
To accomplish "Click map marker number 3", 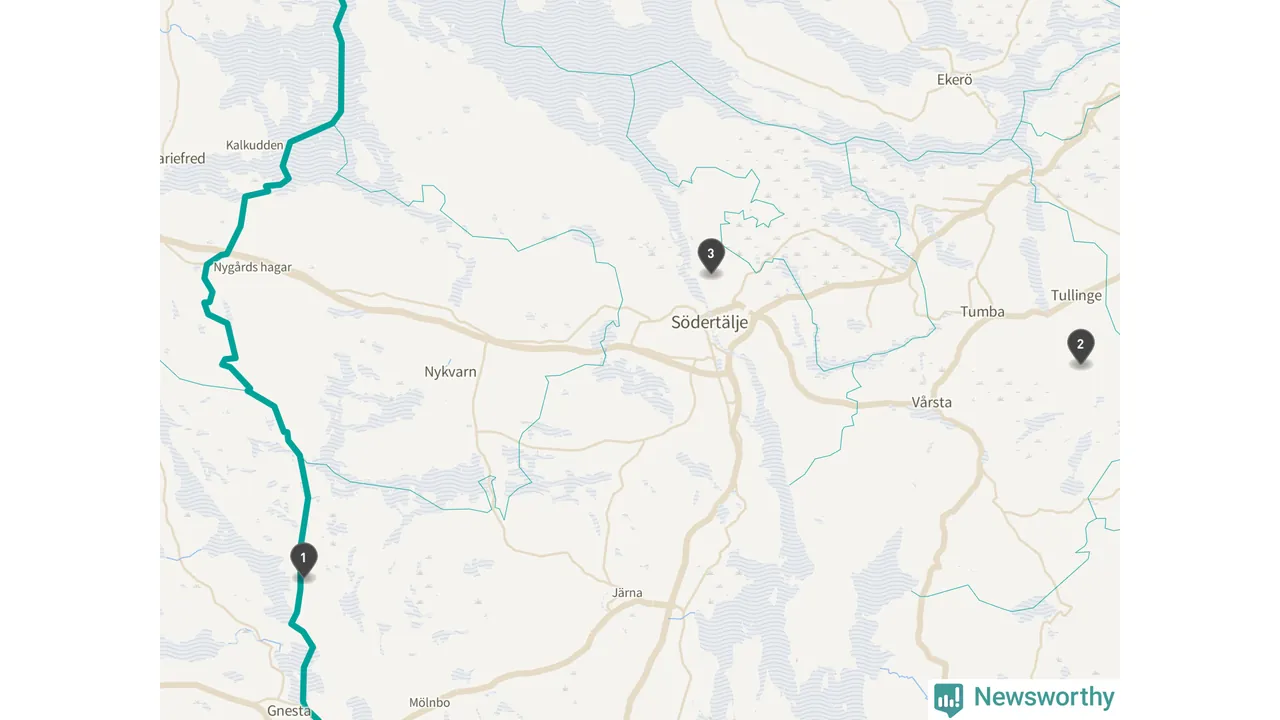I will [x=711, y=256].
